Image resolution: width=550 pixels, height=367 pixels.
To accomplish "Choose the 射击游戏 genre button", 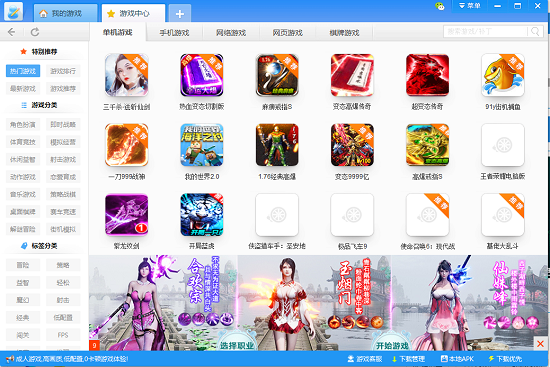I will (x=63, y=160).
